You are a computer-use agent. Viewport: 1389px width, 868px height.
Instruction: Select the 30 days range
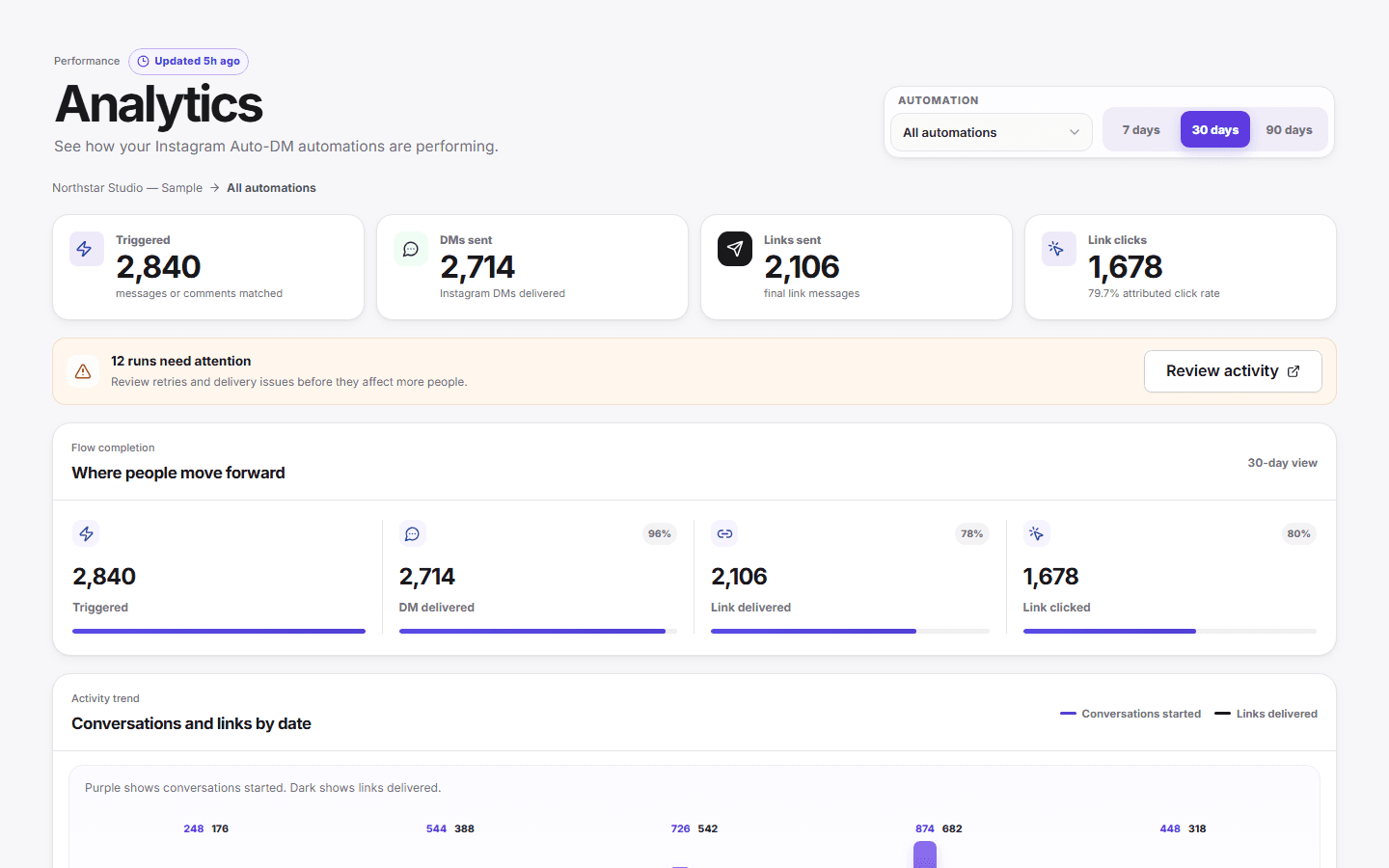[1215, 129]
